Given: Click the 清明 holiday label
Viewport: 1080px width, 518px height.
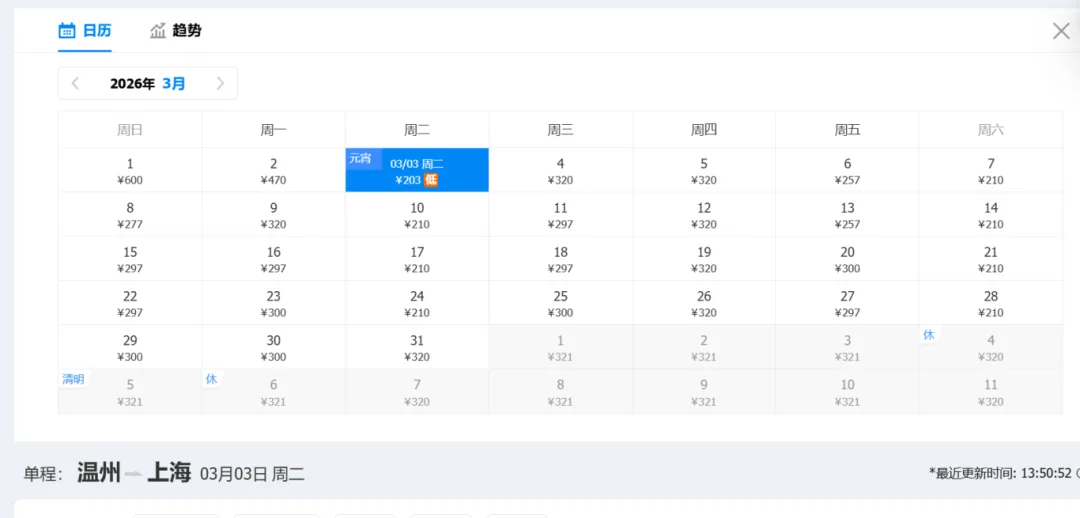Looking at the screenshot, I should [x=73, y=379].
